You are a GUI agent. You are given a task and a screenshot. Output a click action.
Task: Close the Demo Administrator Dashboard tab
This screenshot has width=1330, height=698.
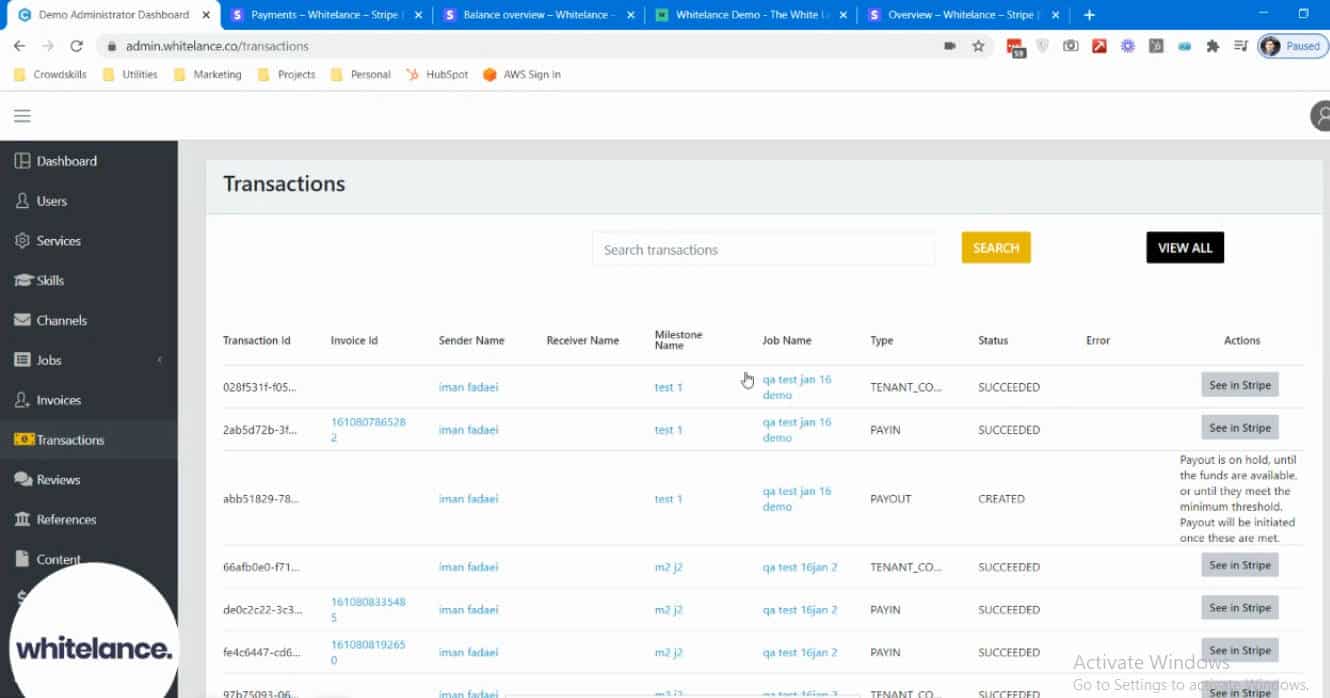pyautogui.click(x=205, y=15)
